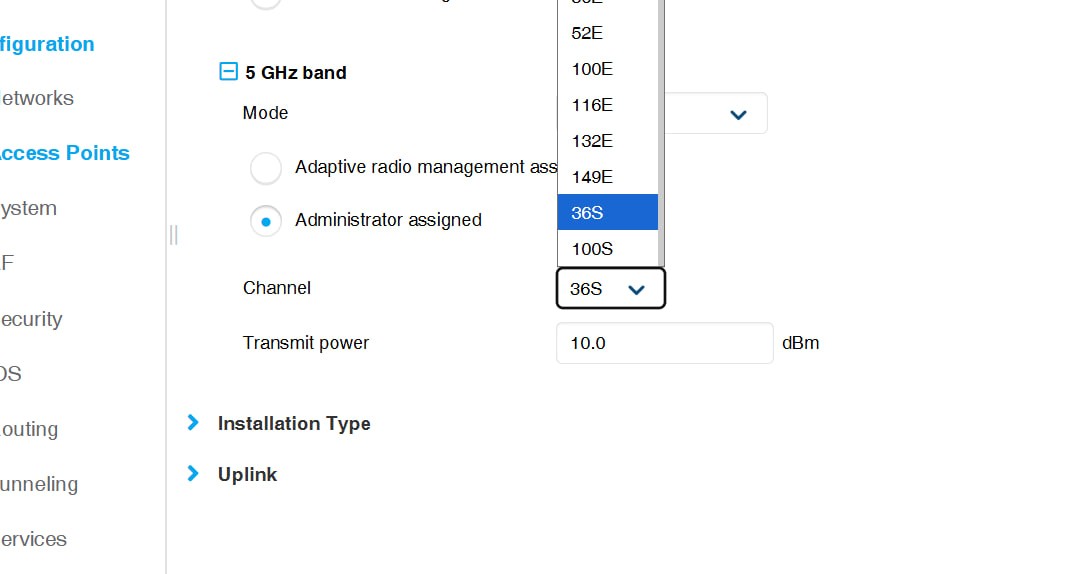
Task: Open Access Points in sidebar
Action: point(64,153)
